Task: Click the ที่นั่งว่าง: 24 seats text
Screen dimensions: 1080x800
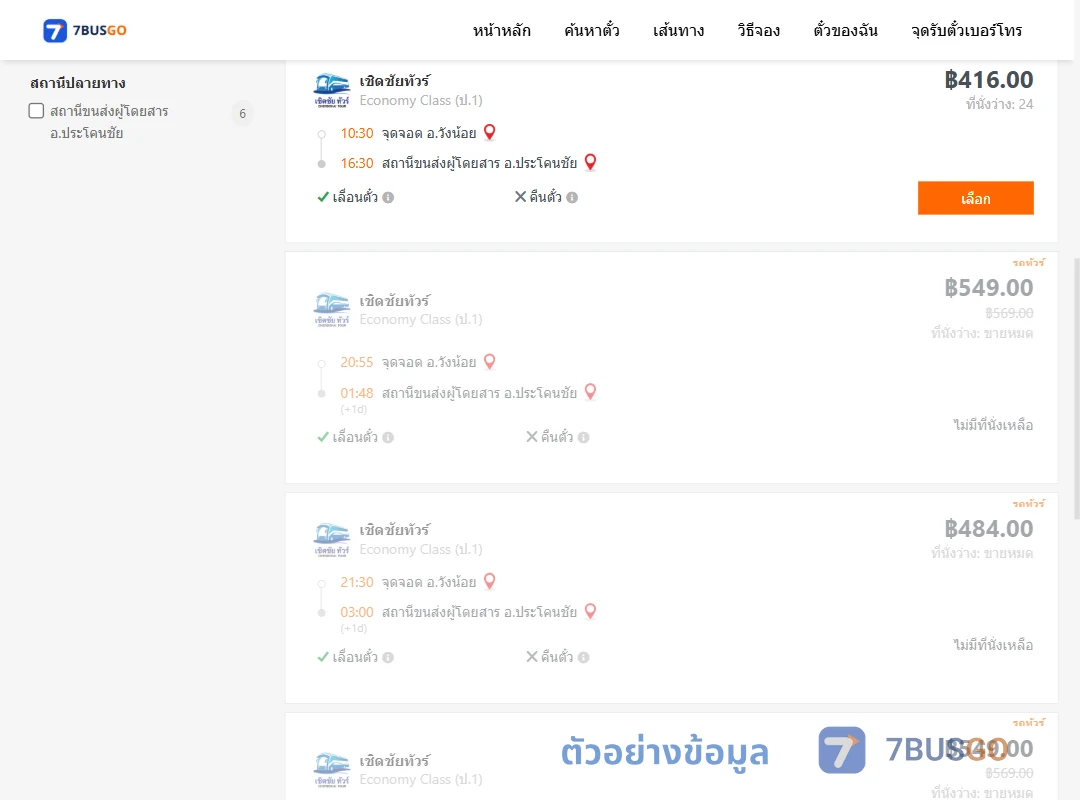Action: tap(999, 104)
